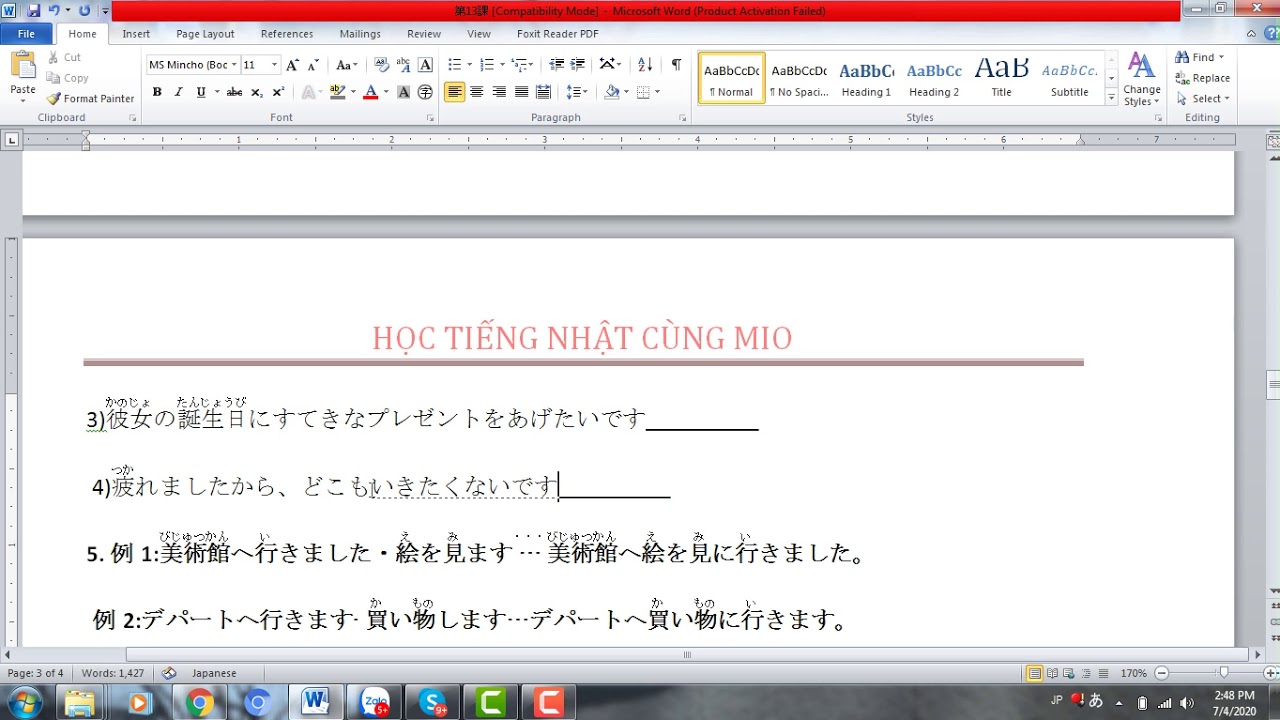The width and height of the screenshot is (1280, 720).
Task: Switch to Print Layout view
Action: [1035, 673]
